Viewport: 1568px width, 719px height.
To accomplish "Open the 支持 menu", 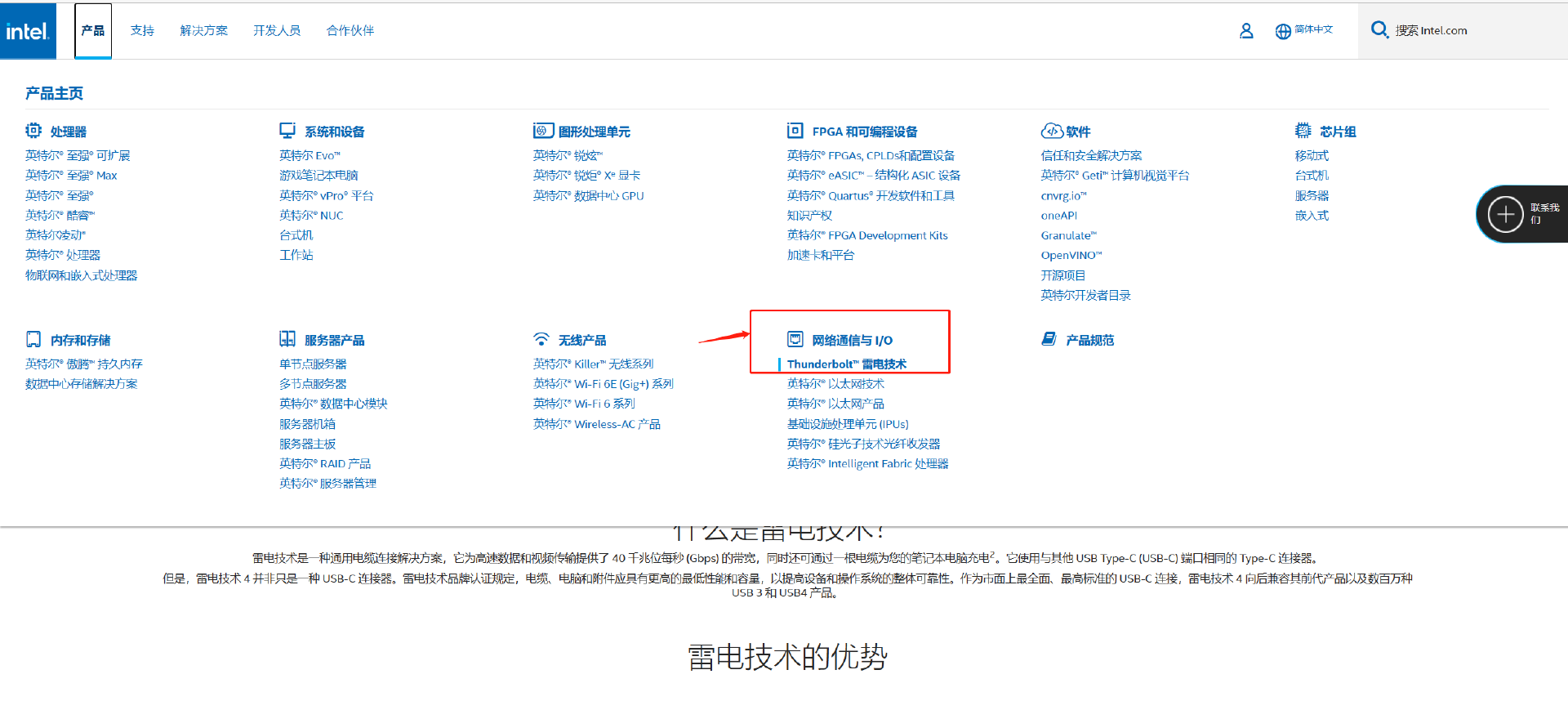I will pos(142,31).
